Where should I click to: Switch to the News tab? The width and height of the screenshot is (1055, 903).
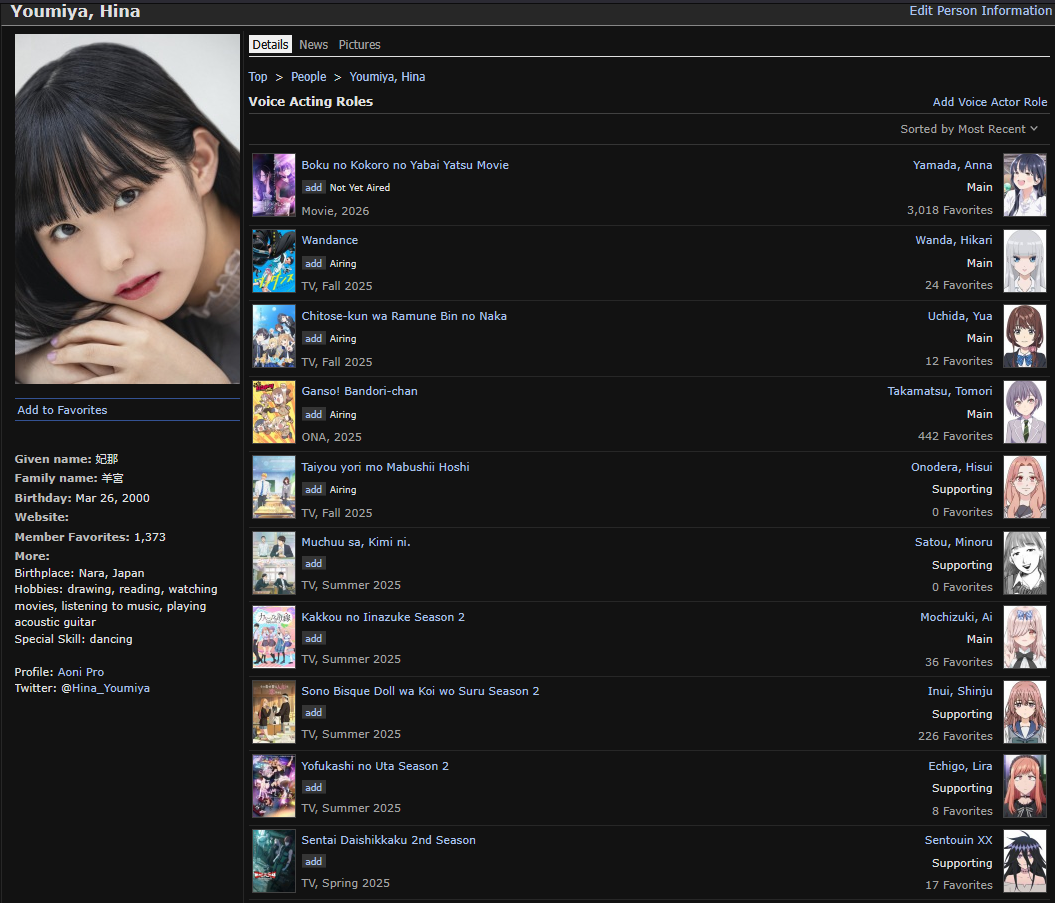coord(314,44)
